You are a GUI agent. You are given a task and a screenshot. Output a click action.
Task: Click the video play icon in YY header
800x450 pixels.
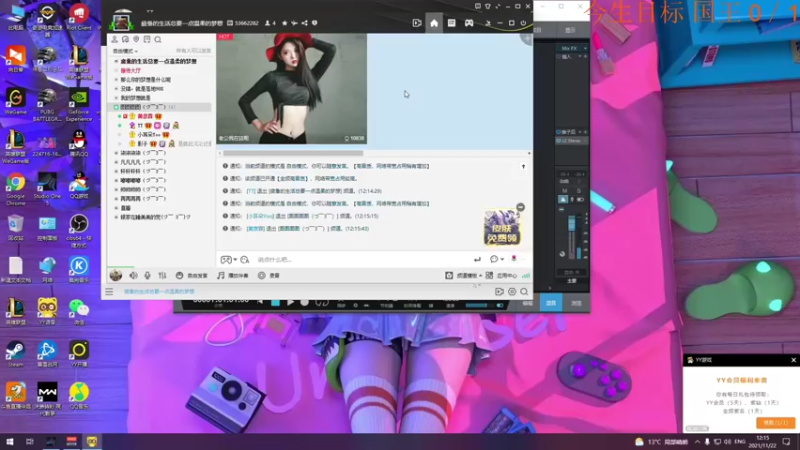coord(417,23)
